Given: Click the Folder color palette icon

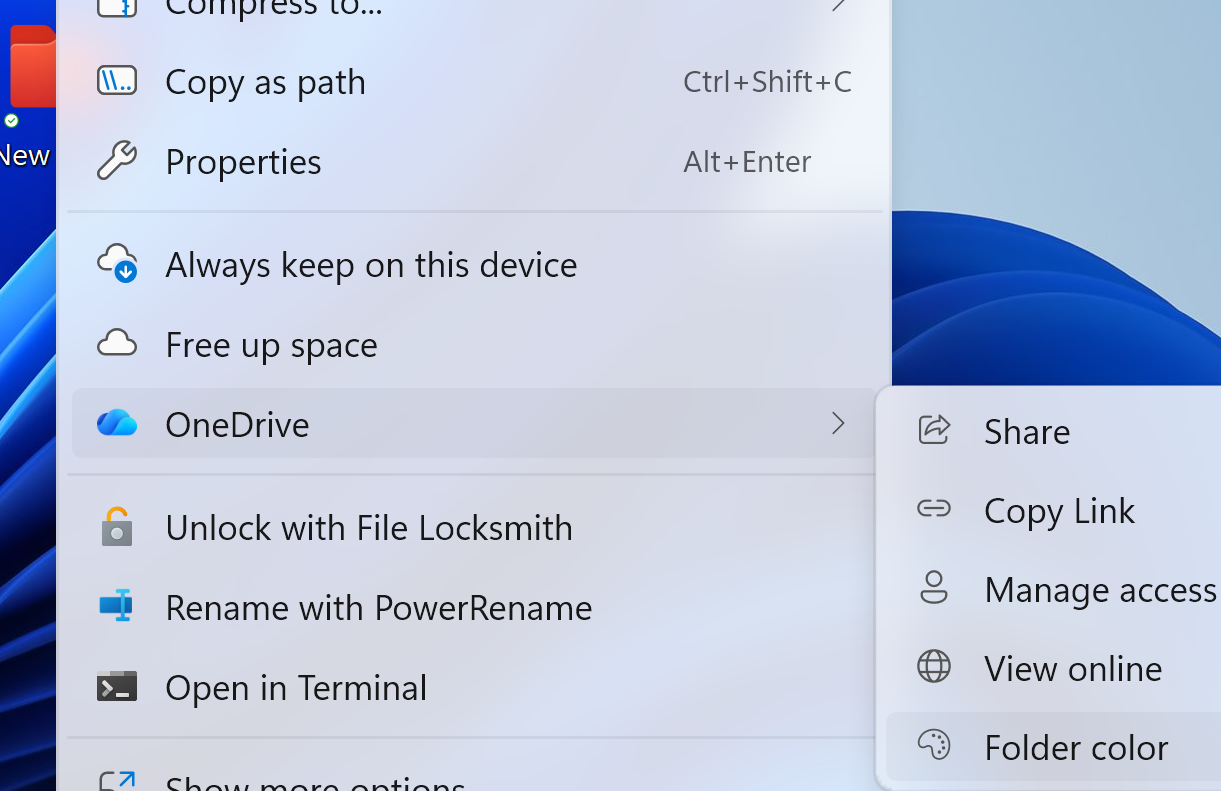Looking at the screenshot, I should point(934,746).
